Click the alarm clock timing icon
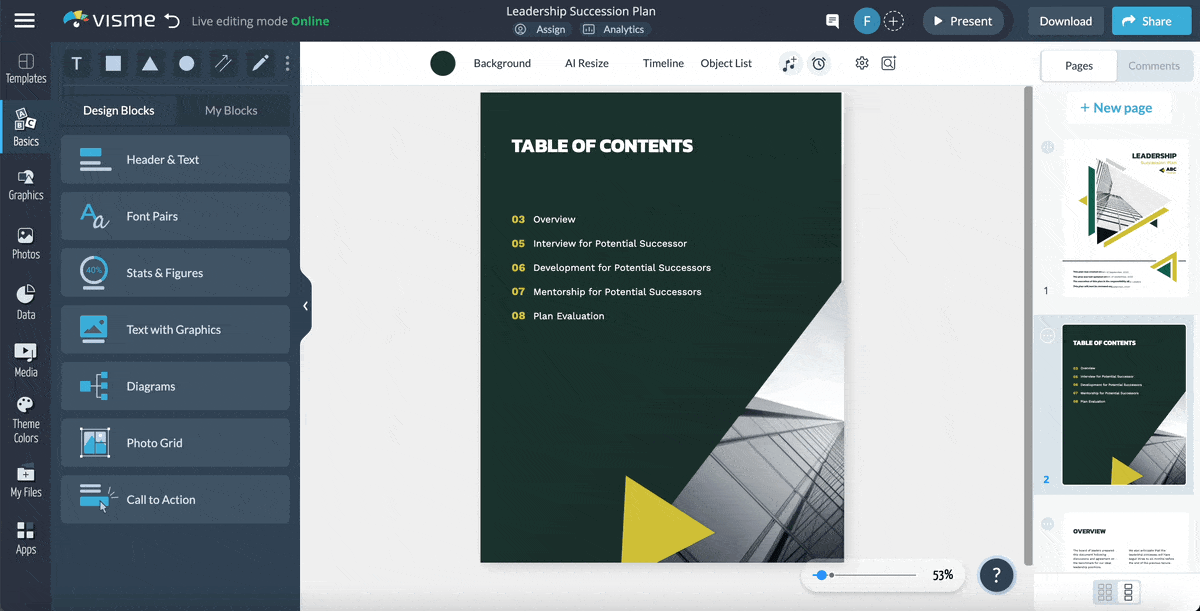The width and height of the screenshot is (1200, 611). [819, 64]
